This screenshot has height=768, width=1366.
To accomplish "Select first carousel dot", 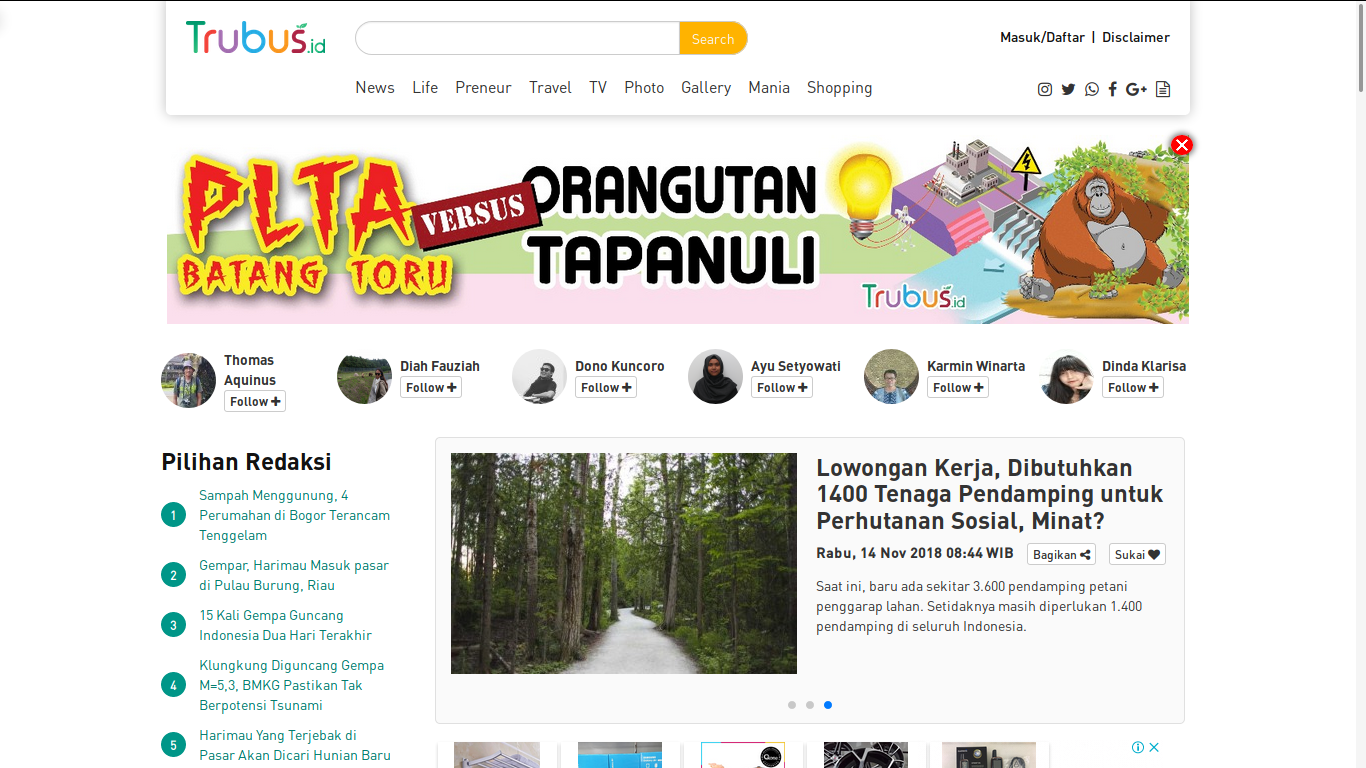I will tap(792, 705).
